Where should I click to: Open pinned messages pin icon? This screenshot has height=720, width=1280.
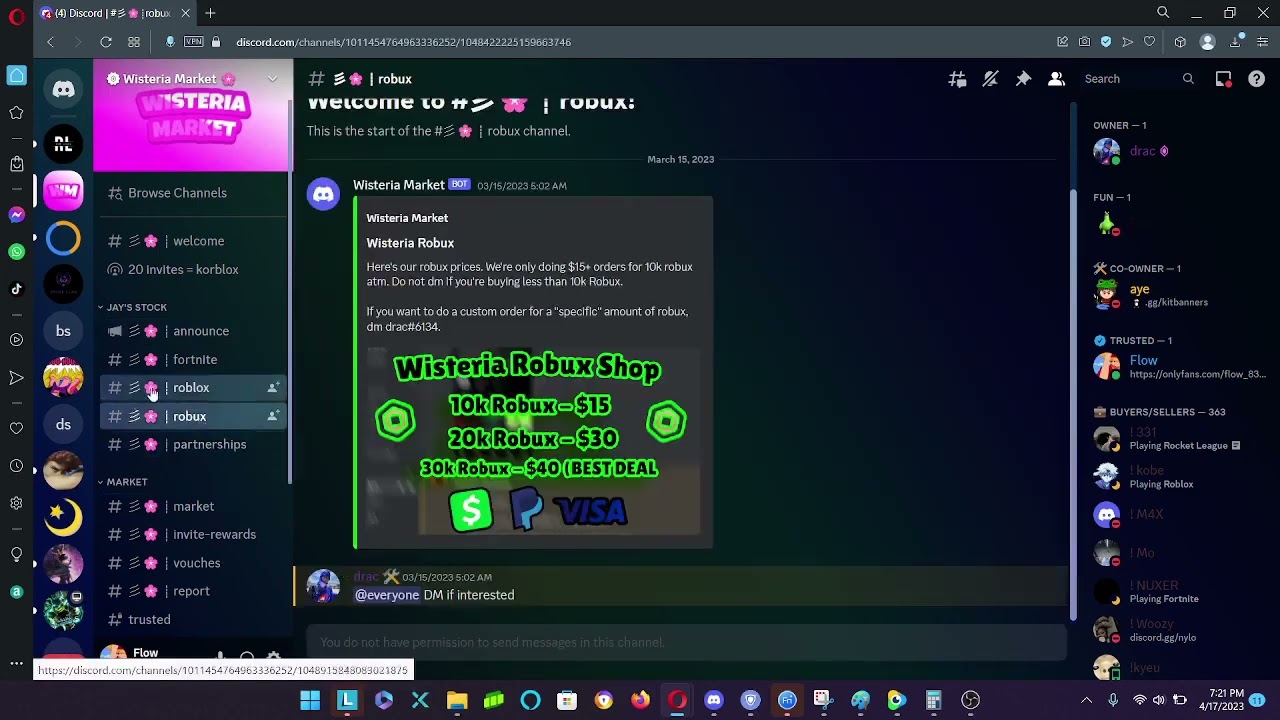(1023, 79)
